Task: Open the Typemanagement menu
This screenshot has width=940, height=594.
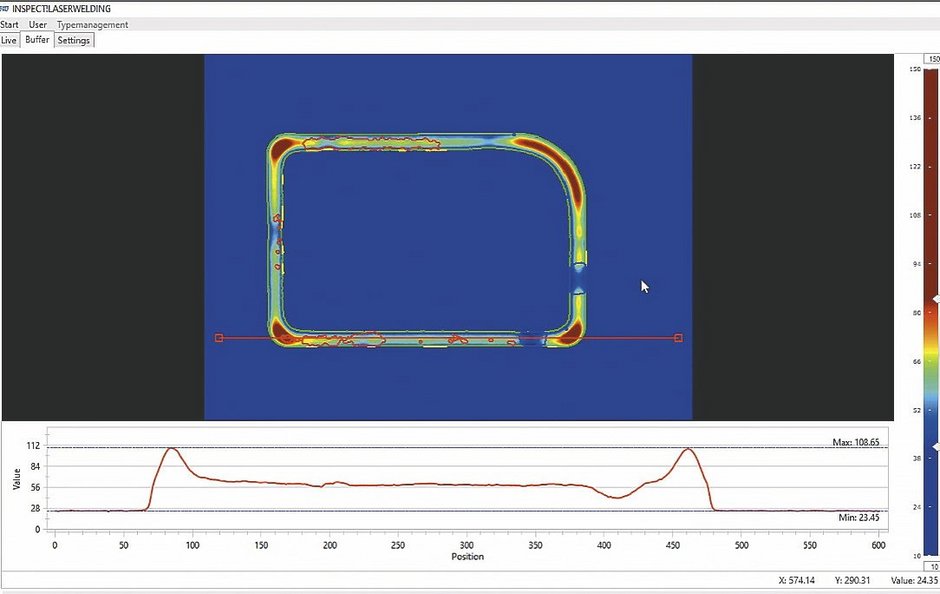Action: click(x=93, y=24)
